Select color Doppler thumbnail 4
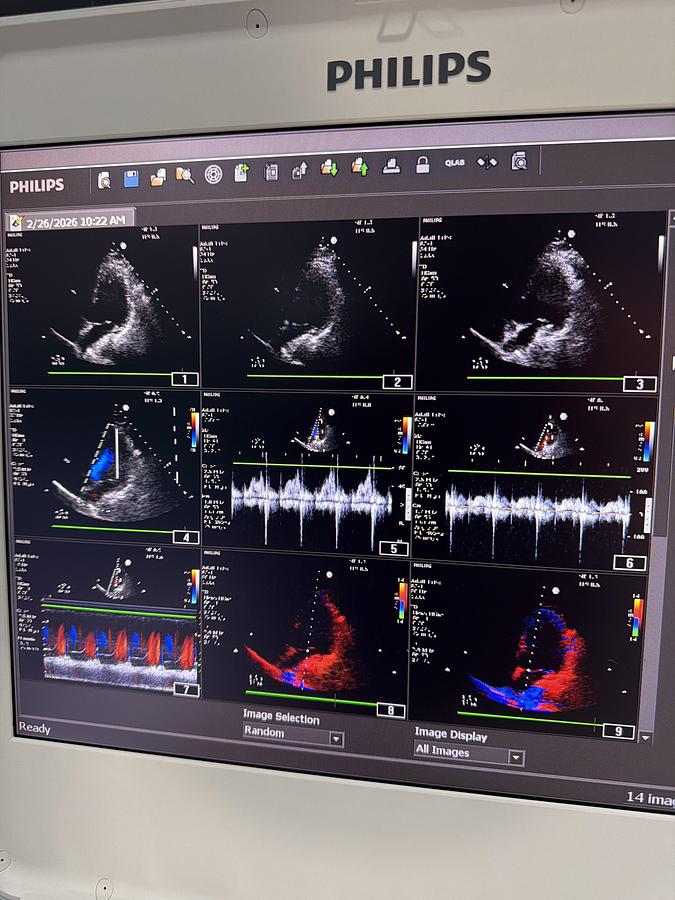Viewport: 675px width, 900px height. [x=104, y=466]
